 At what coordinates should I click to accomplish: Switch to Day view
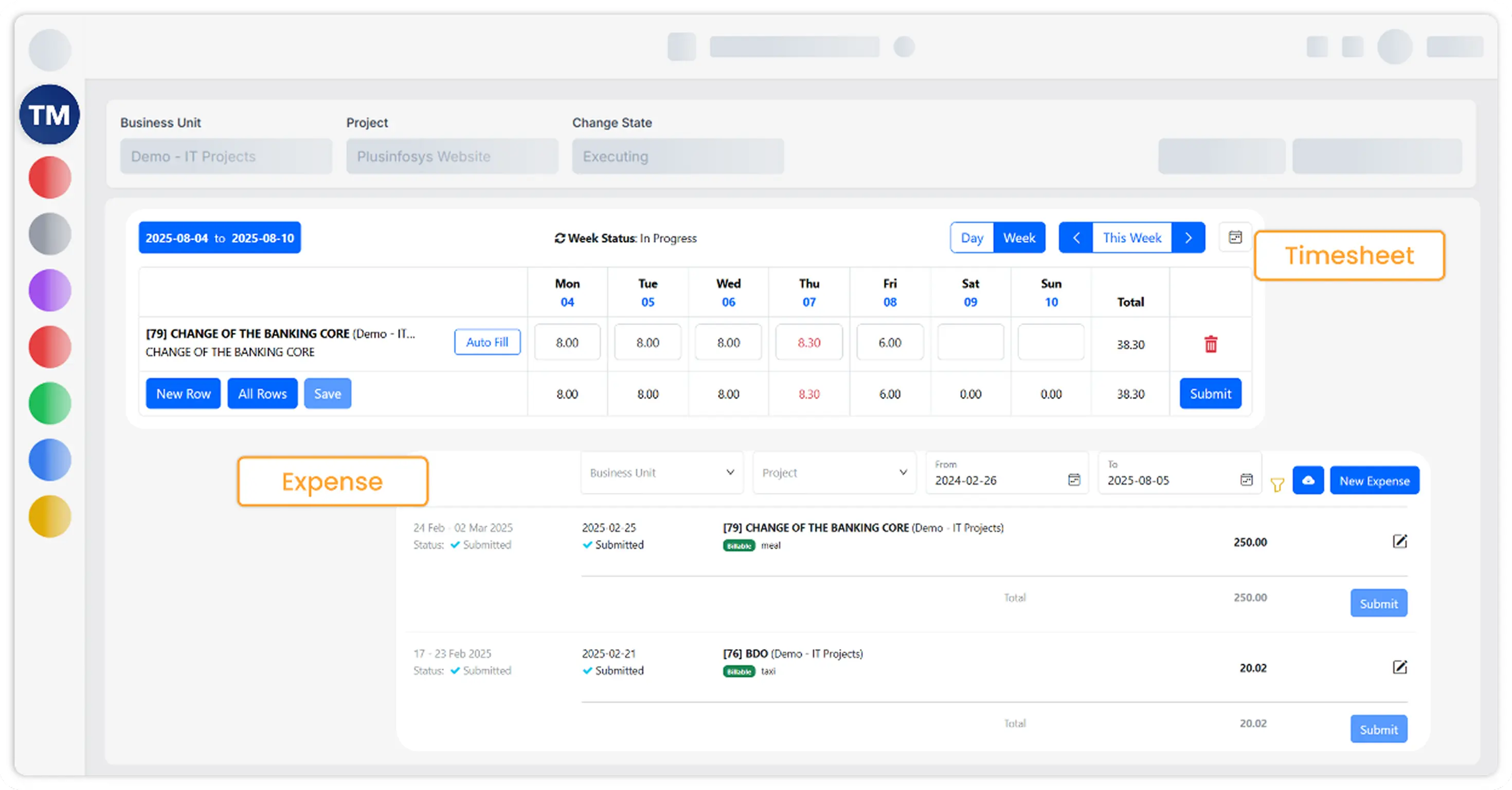tap(972, 238)
